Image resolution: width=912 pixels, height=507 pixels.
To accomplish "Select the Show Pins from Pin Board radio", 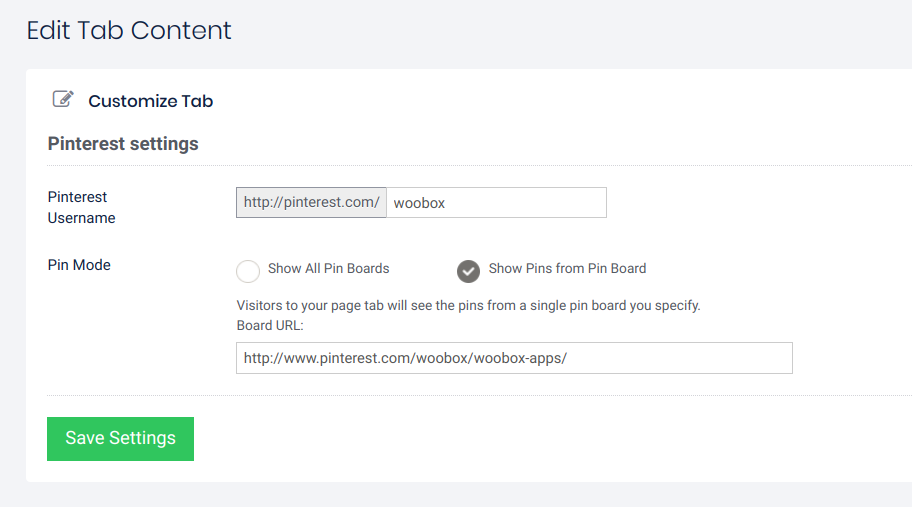I will (468, 271).
